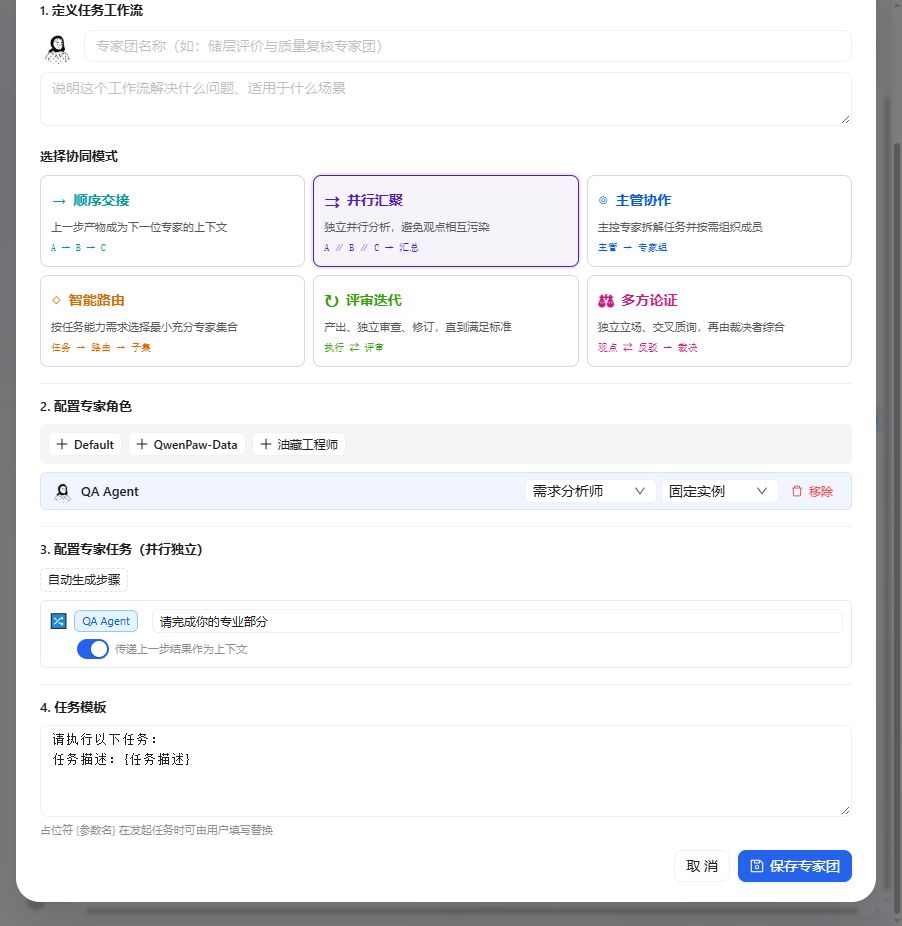Click '产出、独立审查、修订，直到满足标准' description
Screen dimensions: 902x926
(418, 327)
